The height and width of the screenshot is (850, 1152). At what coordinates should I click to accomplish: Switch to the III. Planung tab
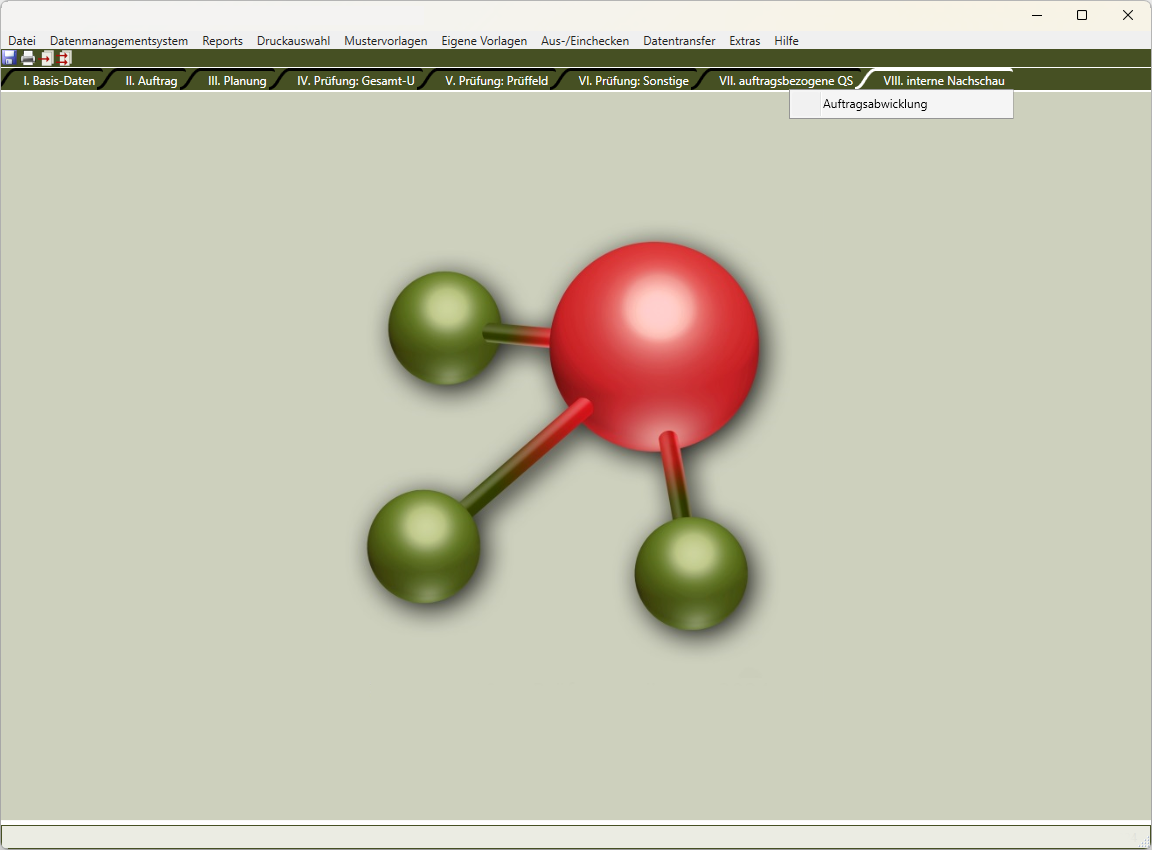237,81
